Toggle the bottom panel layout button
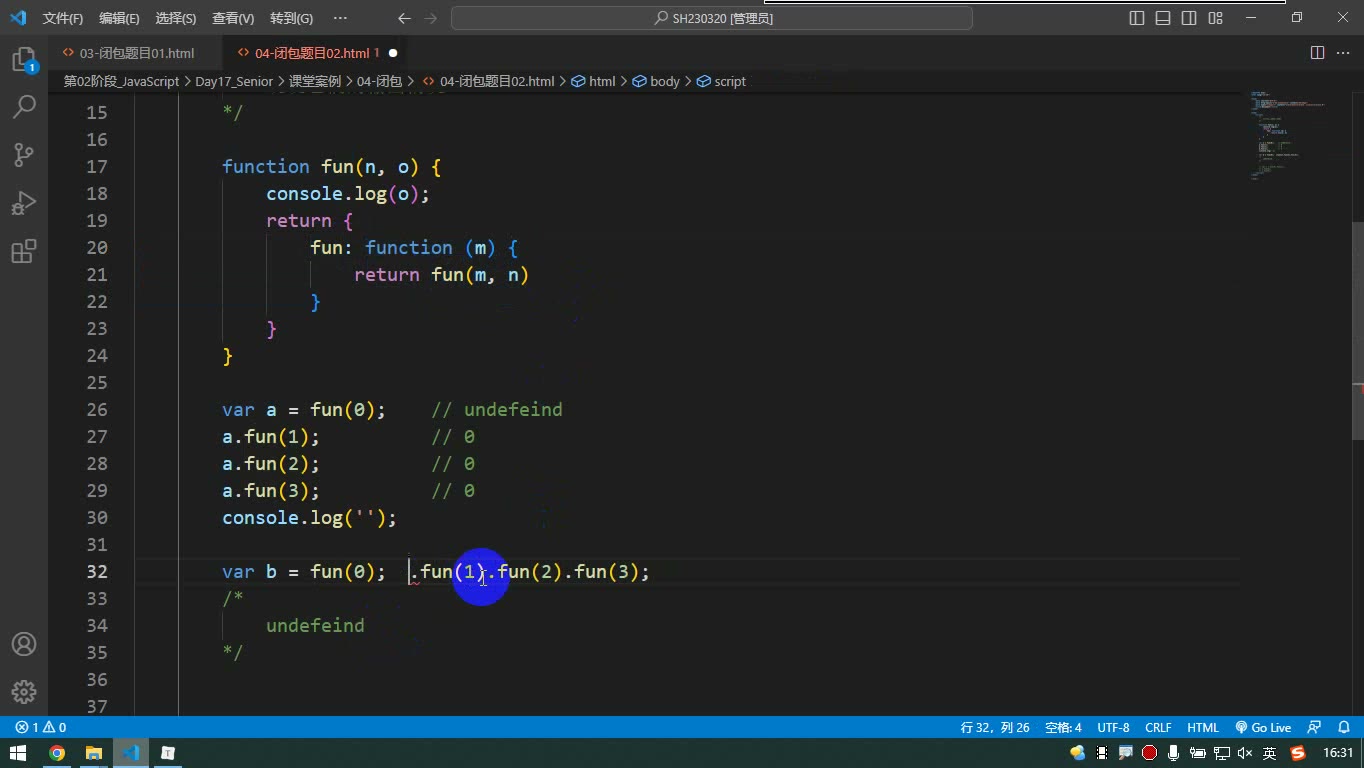 pos(1163,18)
